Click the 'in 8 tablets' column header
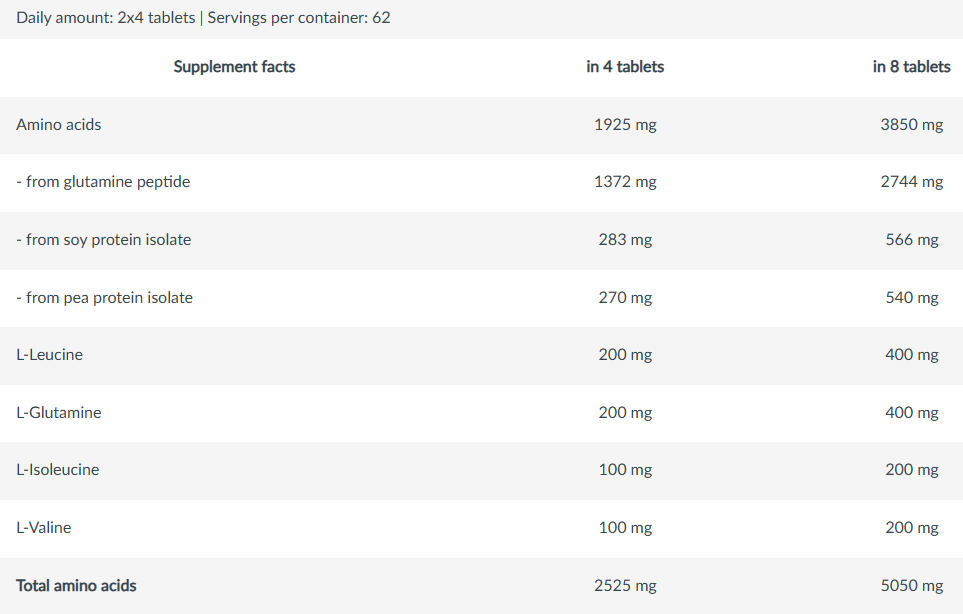 pos(911,67)
